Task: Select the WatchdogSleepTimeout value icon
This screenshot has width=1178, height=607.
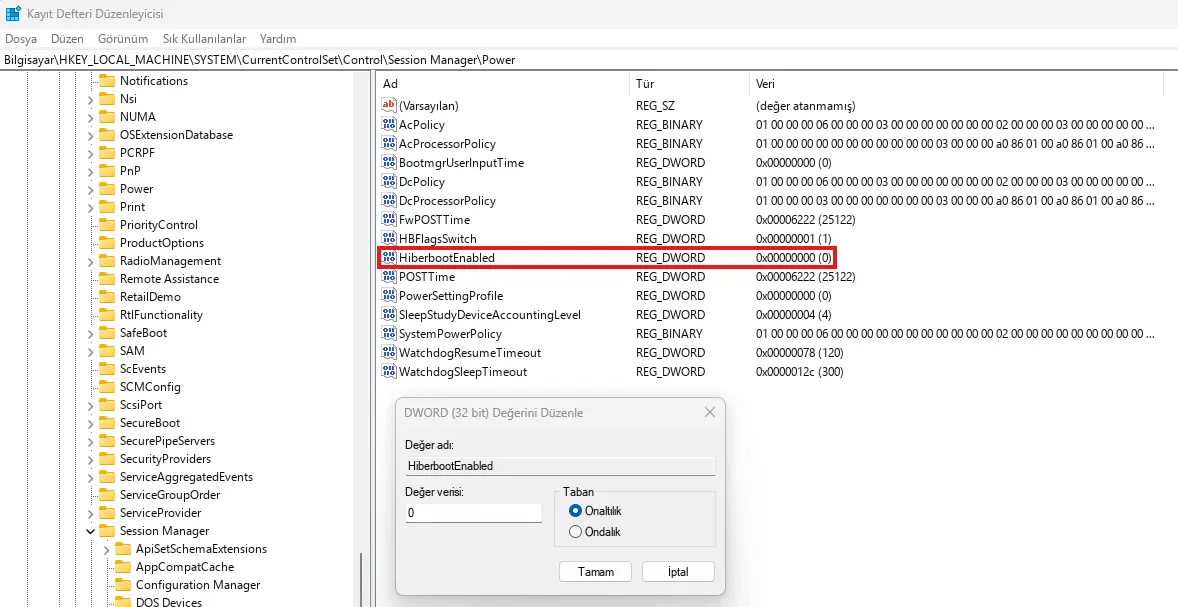Action: (x=388, y=371)
